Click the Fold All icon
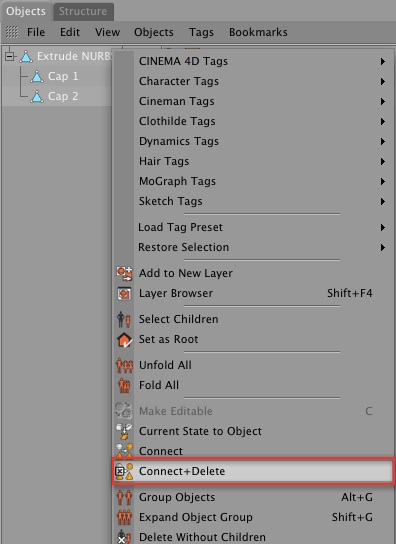Image resolution: width=396 pixels, height=544 pixels. [124, 385]
